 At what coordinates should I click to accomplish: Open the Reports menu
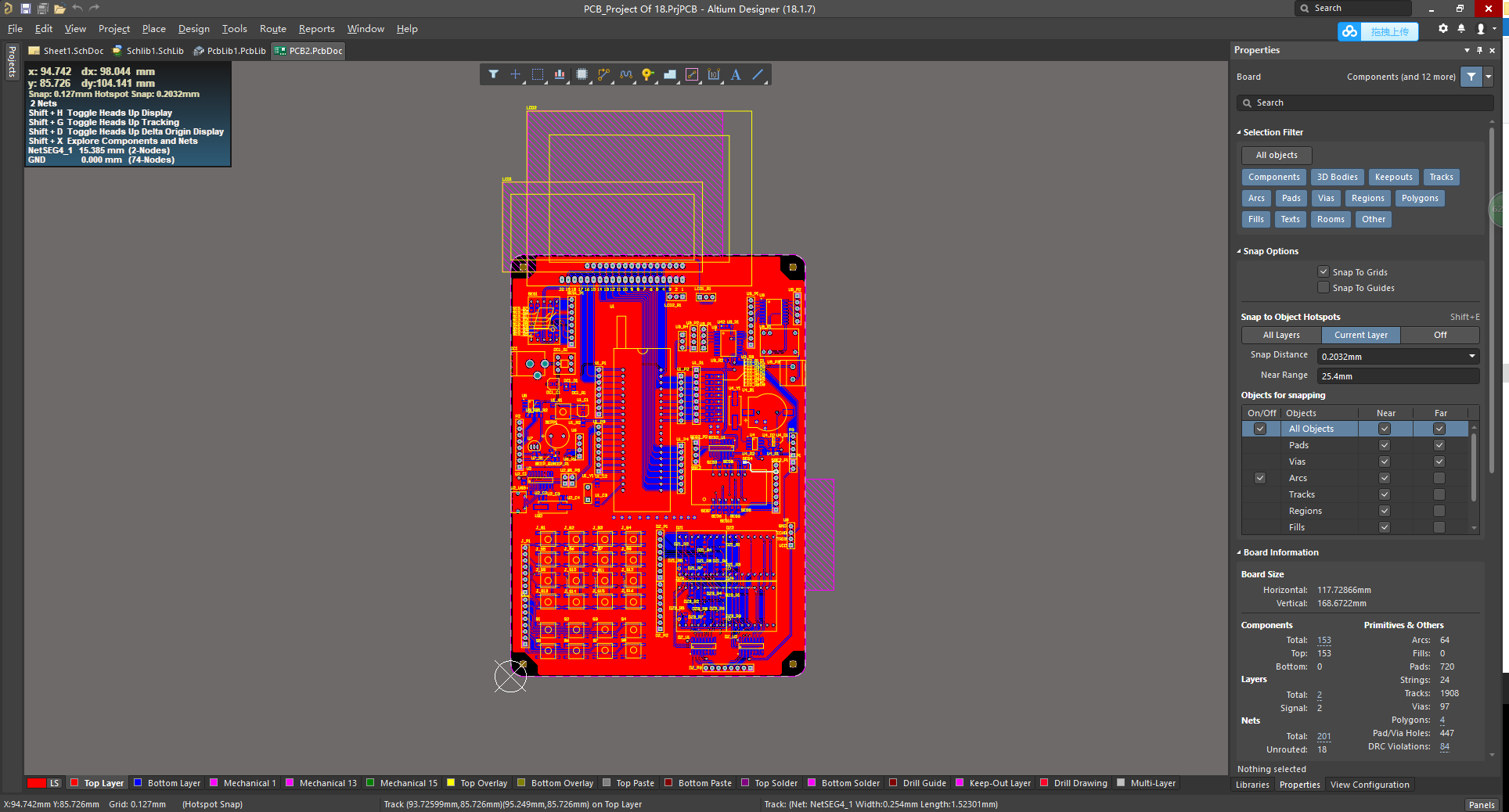coord(316,29)
